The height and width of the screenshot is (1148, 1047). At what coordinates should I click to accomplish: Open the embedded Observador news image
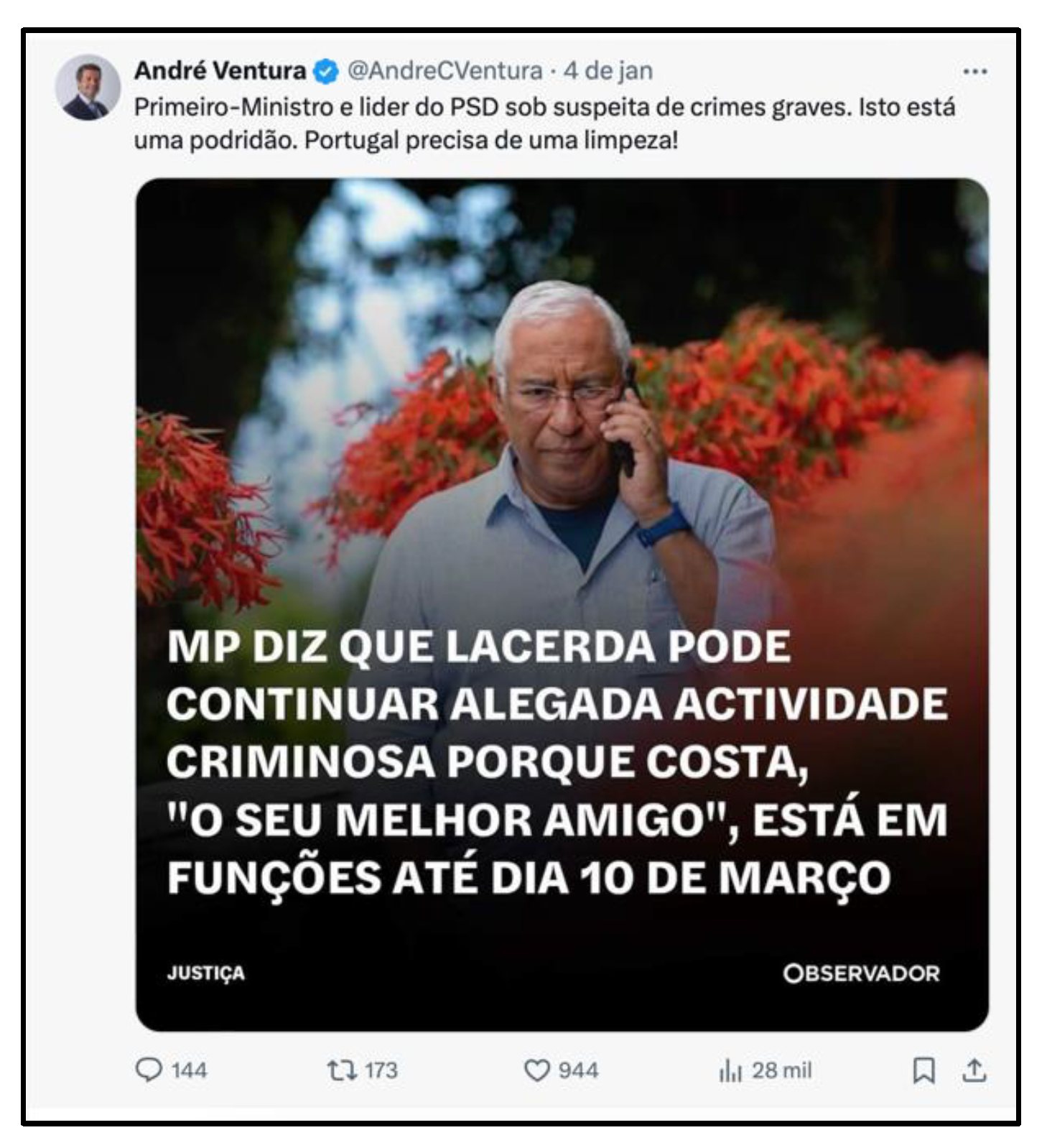pyautogui.click(x=562, y=605)
